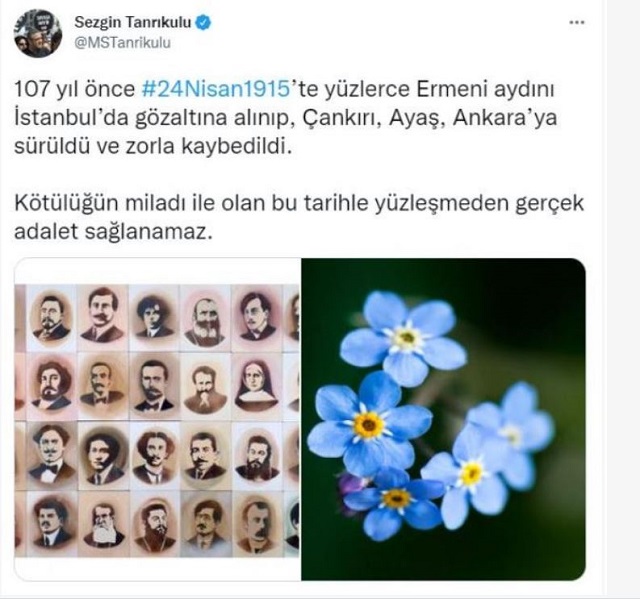This screenshot has width=640, height=599.
Task: Open the #24Nisan1915 hashtag
Action: pyautogui.click(x=216, y=89)
